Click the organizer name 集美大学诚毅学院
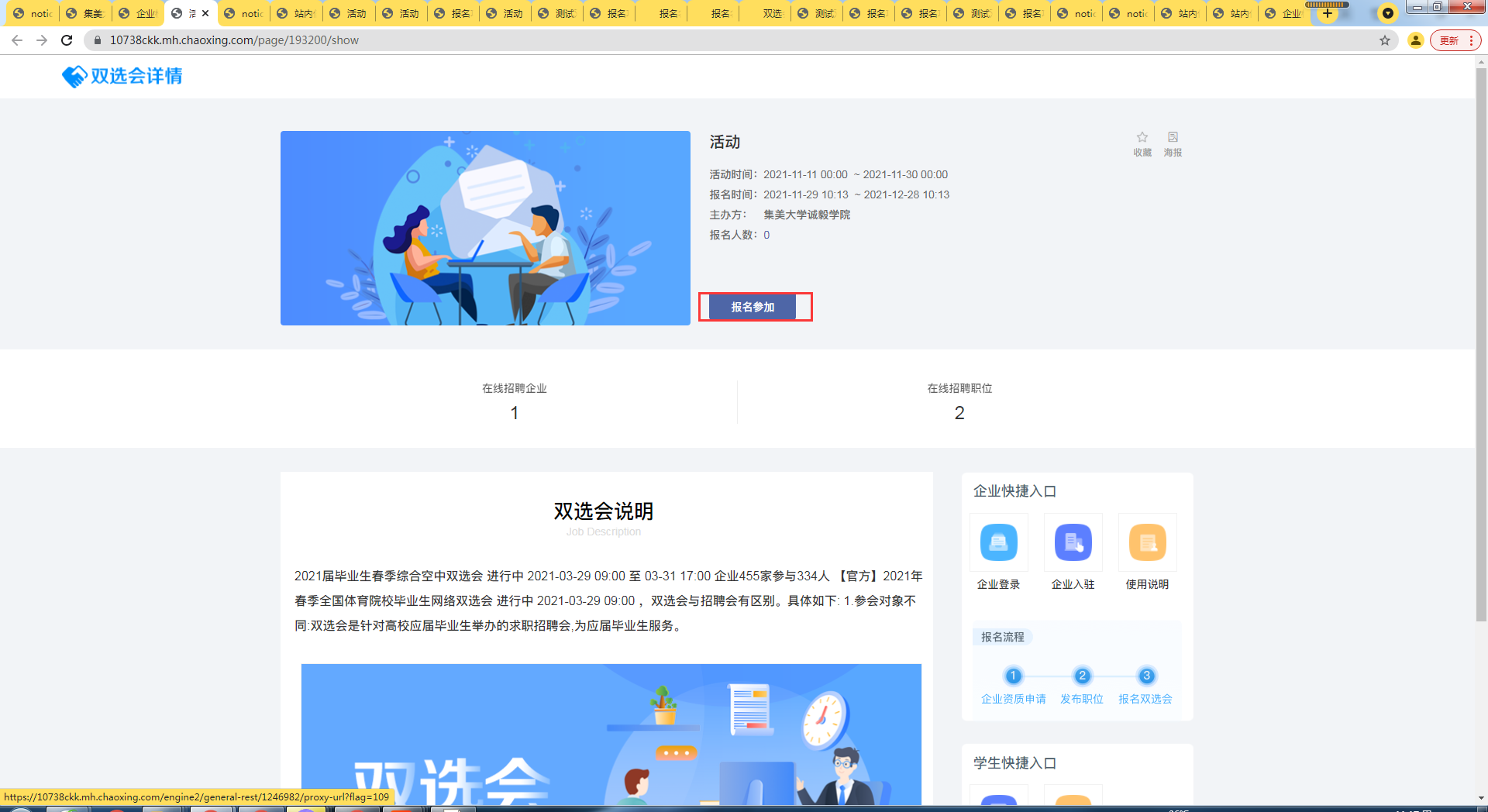1488x812 pixels. [807, 215]
